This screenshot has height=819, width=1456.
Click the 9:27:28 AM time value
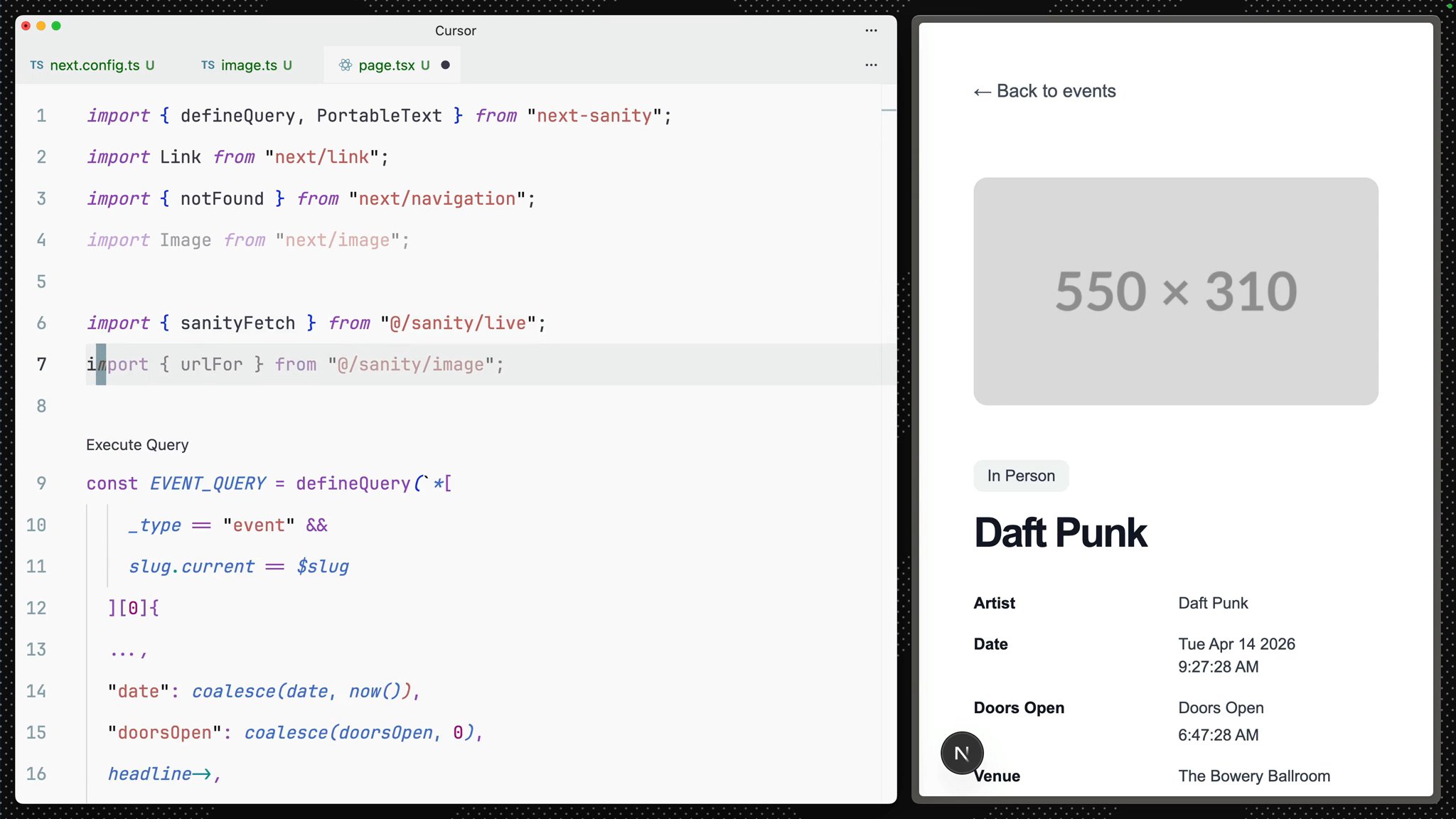coord(1218,667)
